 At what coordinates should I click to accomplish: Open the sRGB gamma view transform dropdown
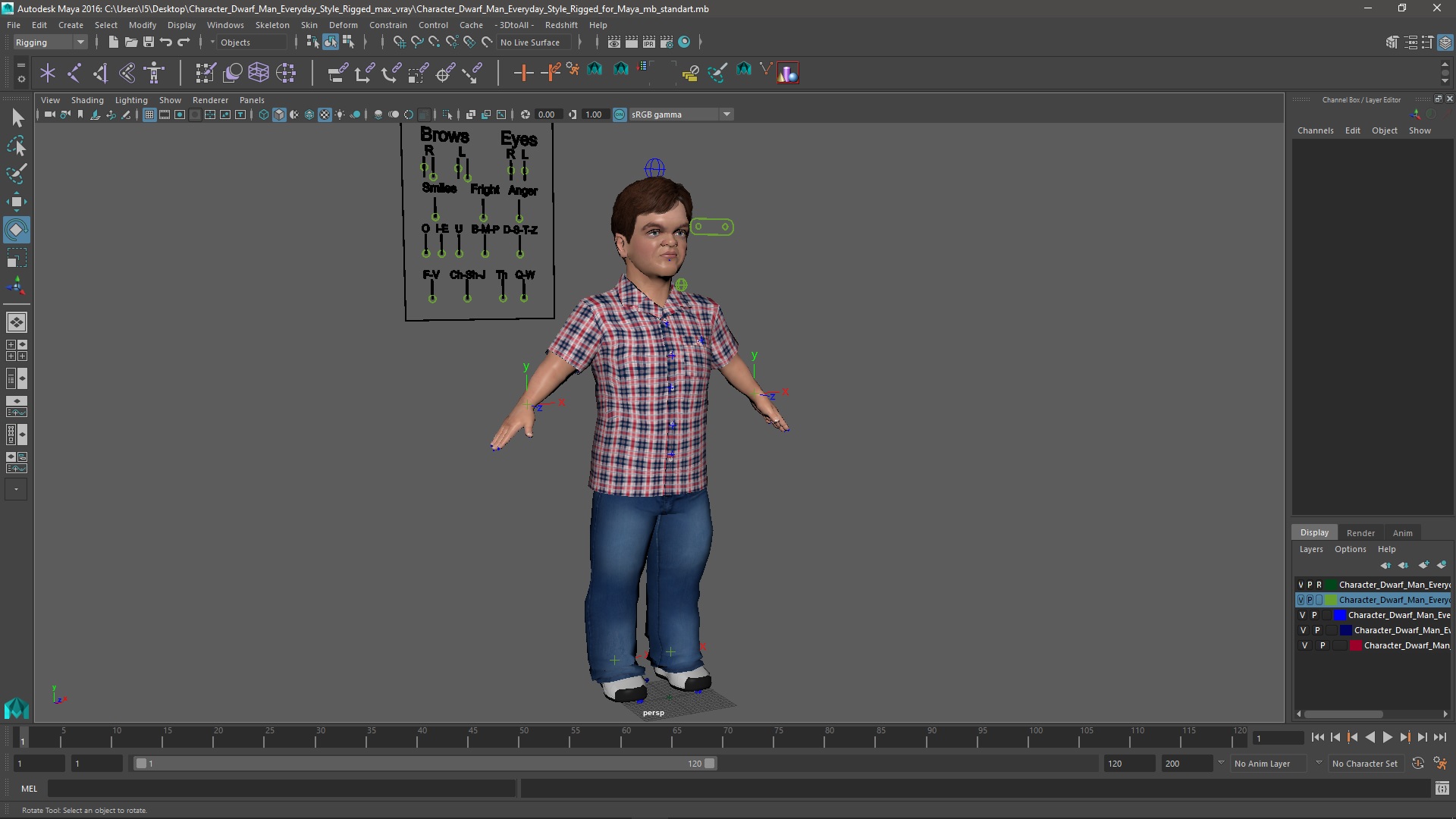[x=726, y=115]
